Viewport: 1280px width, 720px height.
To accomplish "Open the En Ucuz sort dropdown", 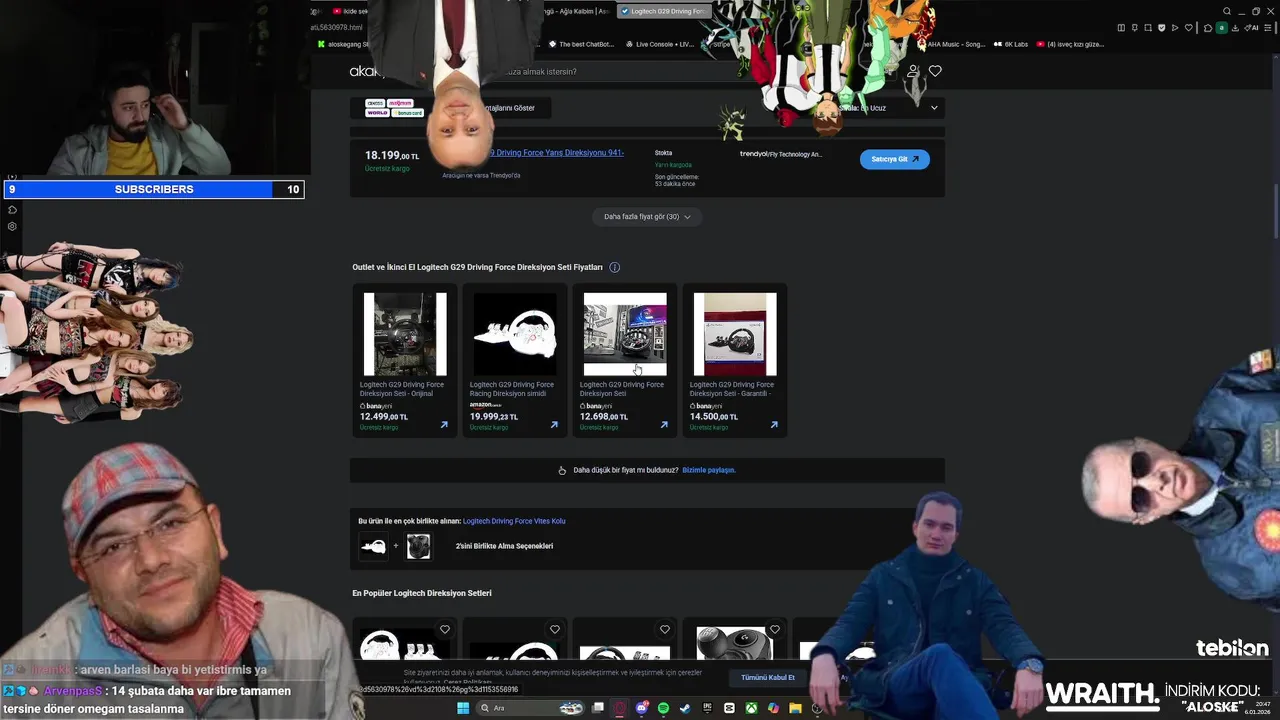I will pyautogui.click(x=890, y=108).
